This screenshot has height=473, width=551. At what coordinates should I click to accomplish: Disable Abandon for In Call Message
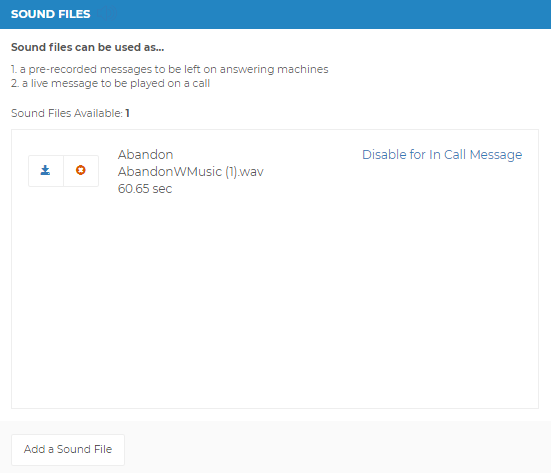pos(442,155)
